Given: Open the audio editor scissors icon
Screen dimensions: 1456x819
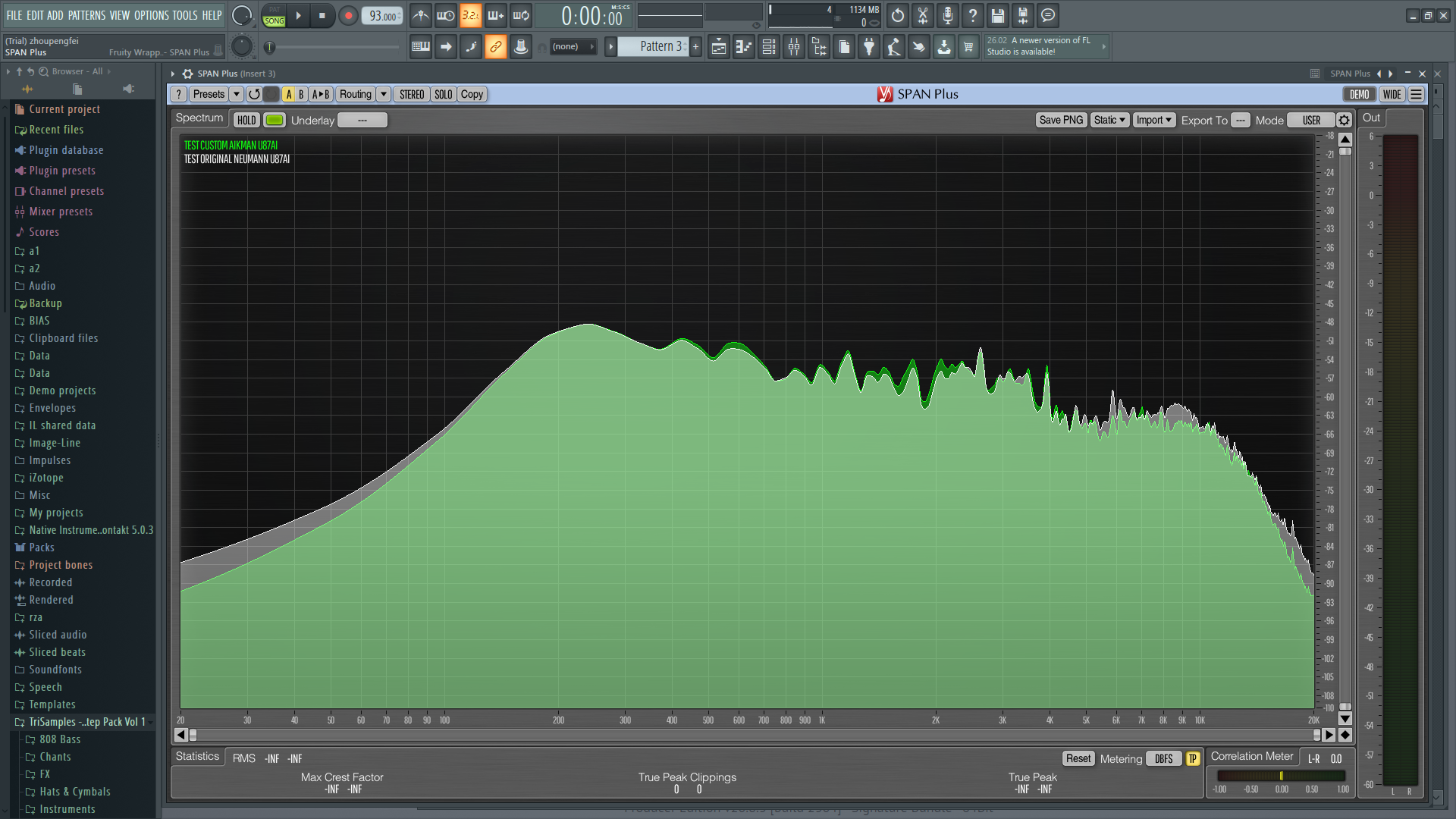Looking at the screenshot, I should point(923,15).
